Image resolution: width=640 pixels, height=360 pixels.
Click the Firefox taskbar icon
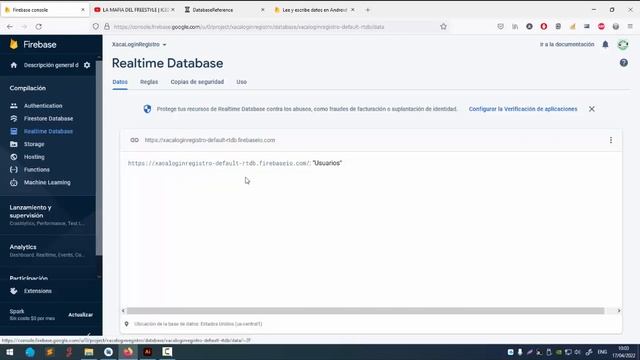tap(128, 352)
